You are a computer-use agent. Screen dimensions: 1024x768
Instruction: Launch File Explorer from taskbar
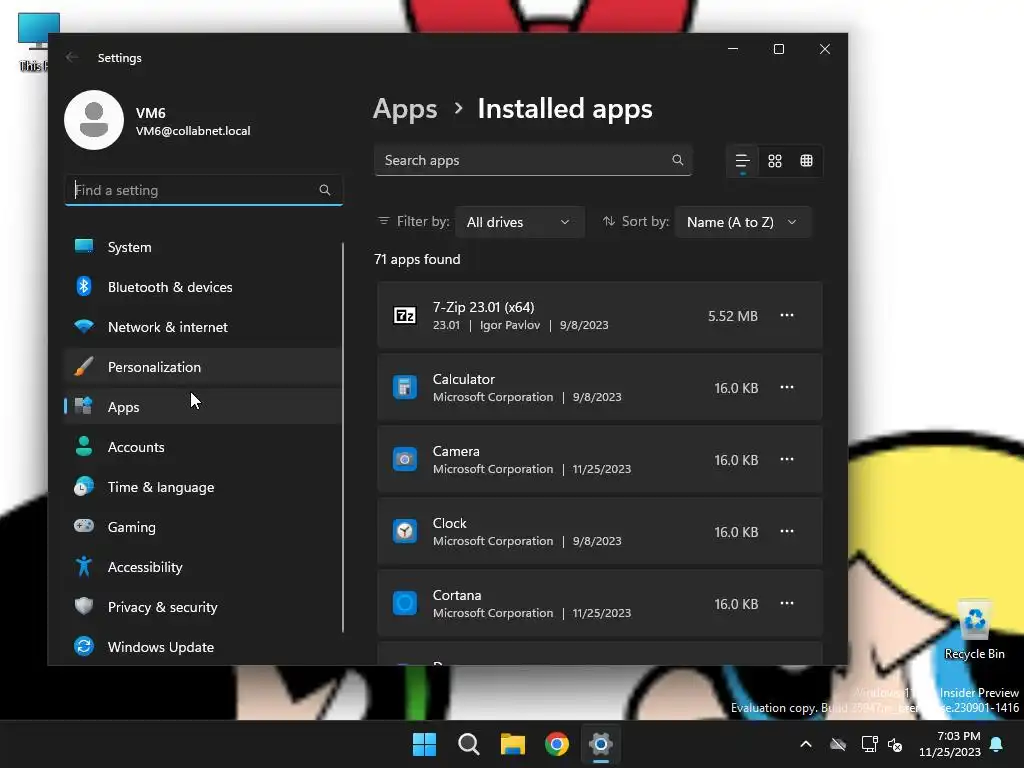(513, 744)
